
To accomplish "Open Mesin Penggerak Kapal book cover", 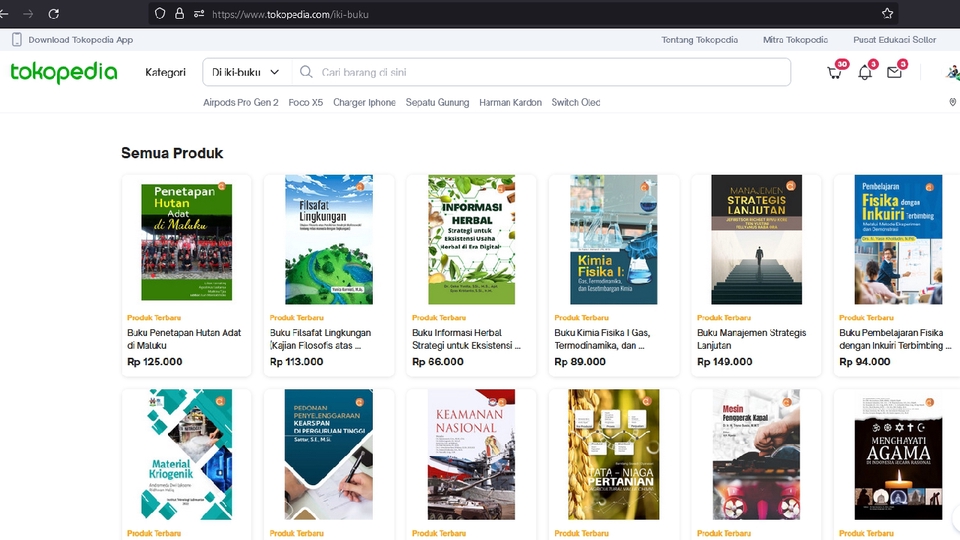I will (756, 454).
